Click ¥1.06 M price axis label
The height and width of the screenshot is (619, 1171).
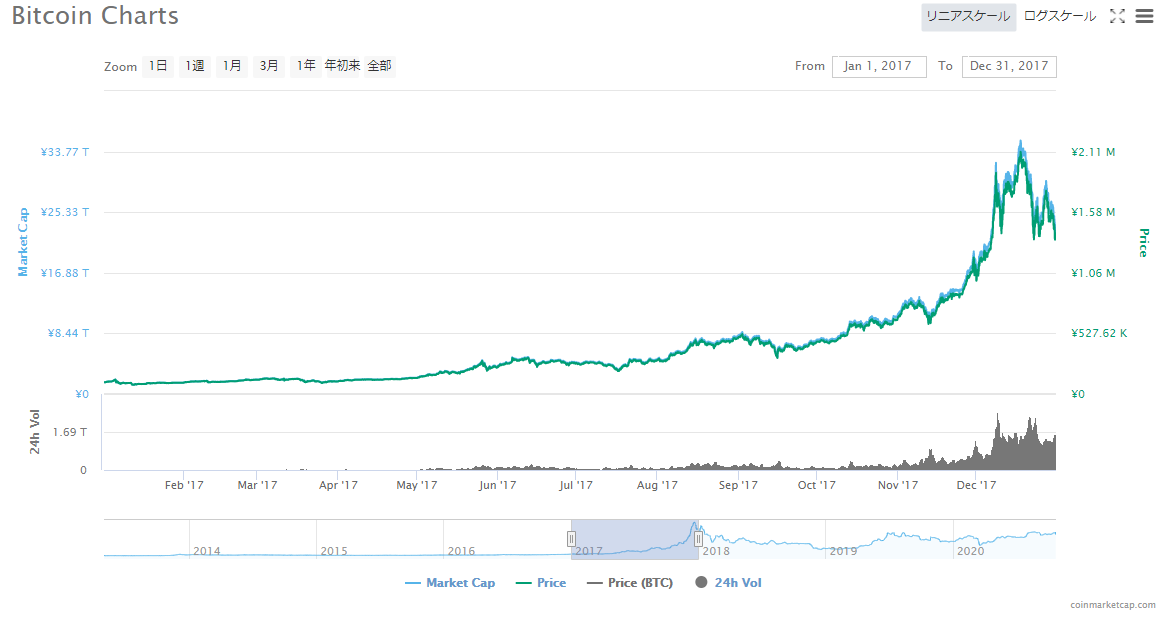click(1093, 273)
